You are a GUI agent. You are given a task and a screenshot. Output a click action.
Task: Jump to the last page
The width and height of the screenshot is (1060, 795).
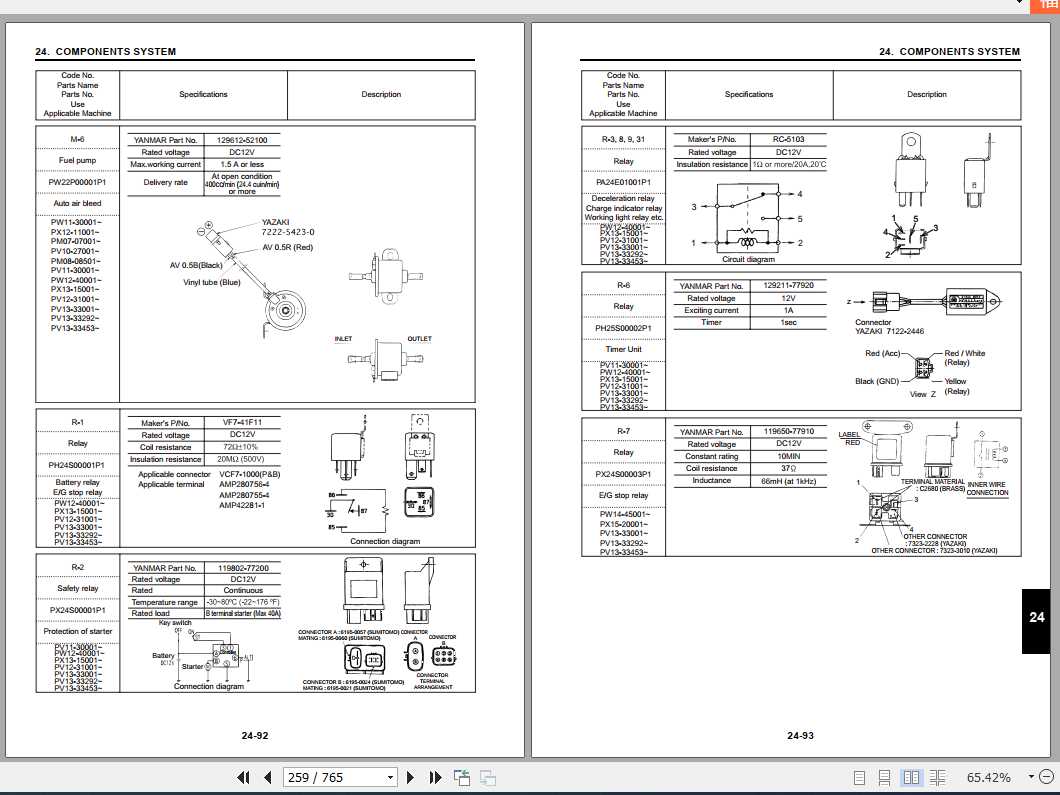435,777
